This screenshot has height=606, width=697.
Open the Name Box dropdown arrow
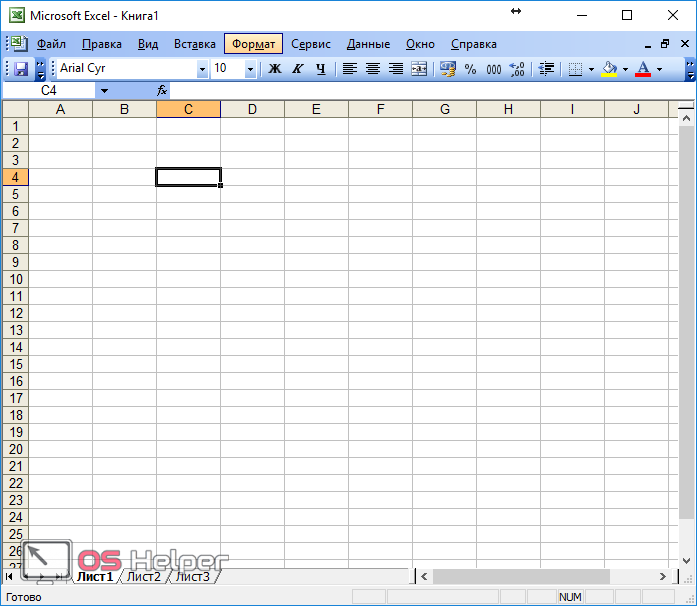pyautogui.click(x=104, y=91)
